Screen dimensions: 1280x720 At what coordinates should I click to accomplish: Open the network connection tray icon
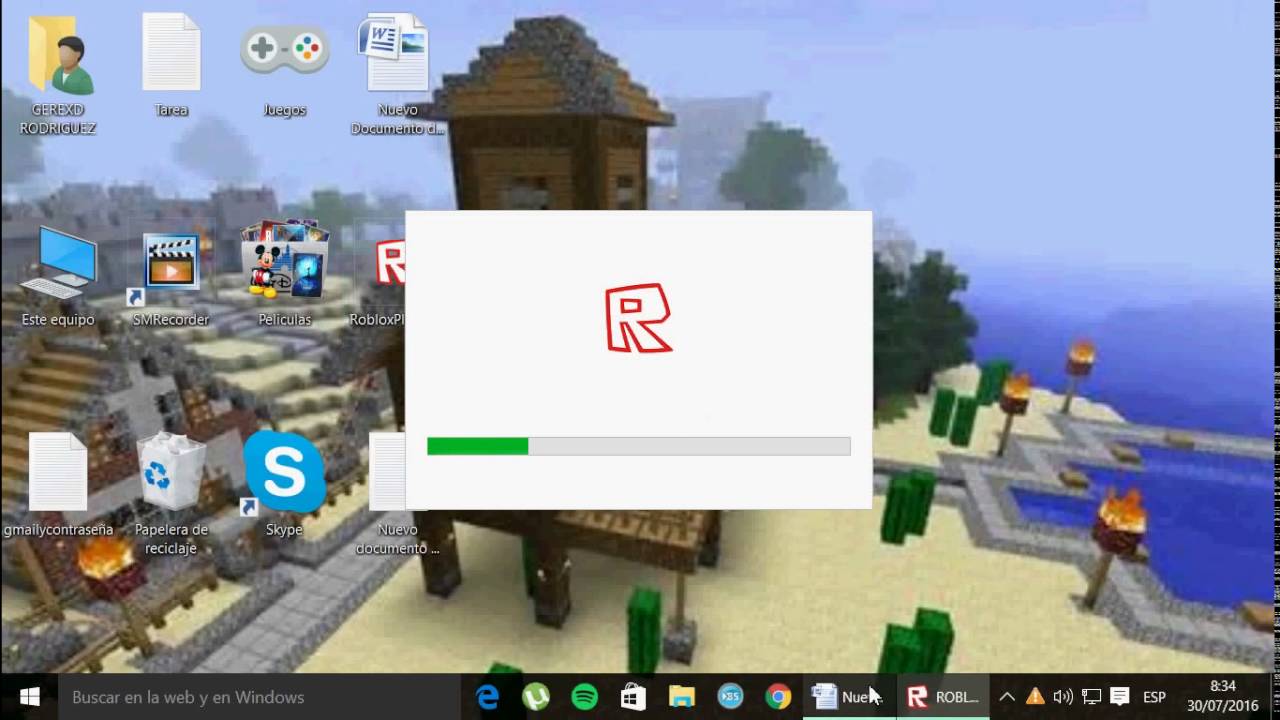click(x=1091, y=697)
